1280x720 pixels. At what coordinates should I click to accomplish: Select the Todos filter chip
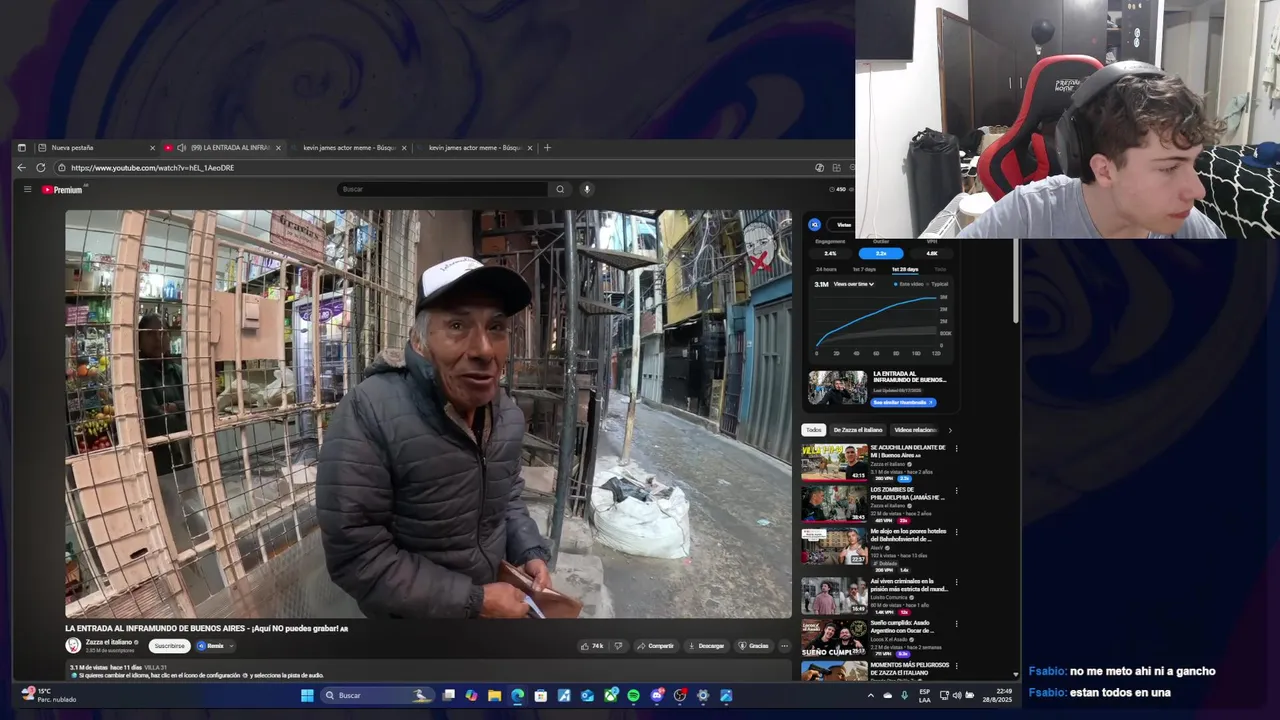click(x=814, y=430)
